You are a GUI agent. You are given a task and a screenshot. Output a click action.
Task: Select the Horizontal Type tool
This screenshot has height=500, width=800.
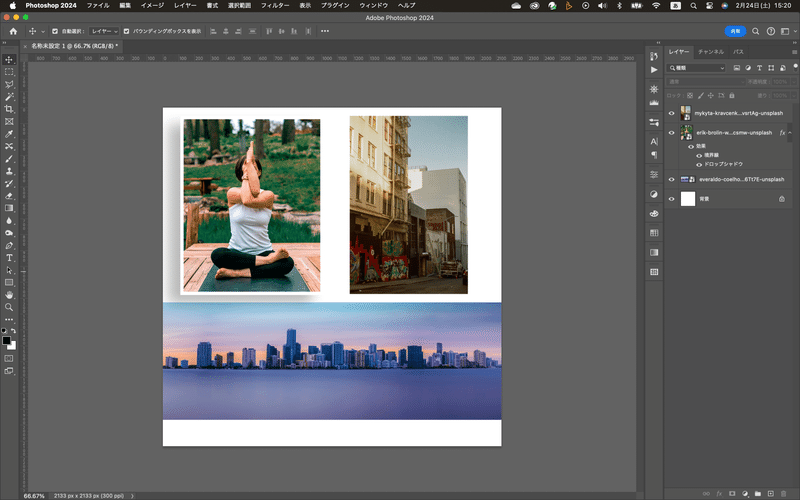[9, 258]
